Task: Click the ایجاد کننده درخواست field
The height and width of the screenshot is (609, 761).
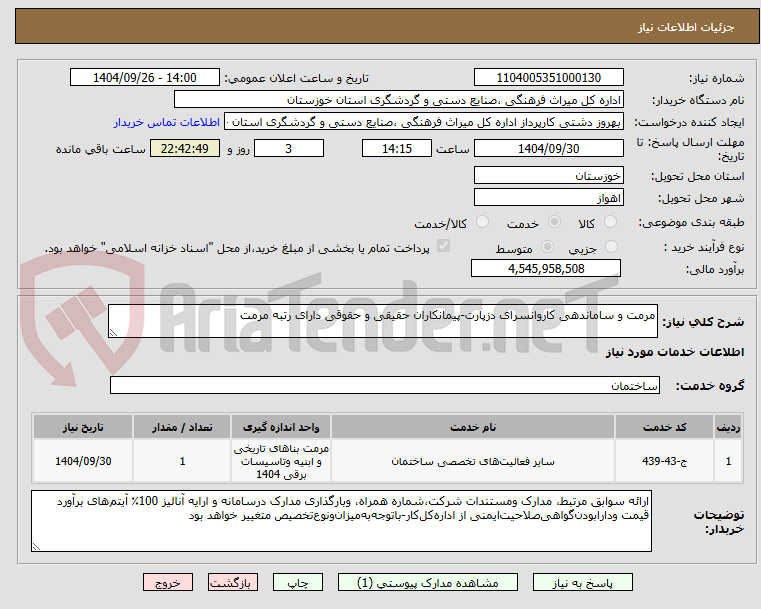Action: 424,122
